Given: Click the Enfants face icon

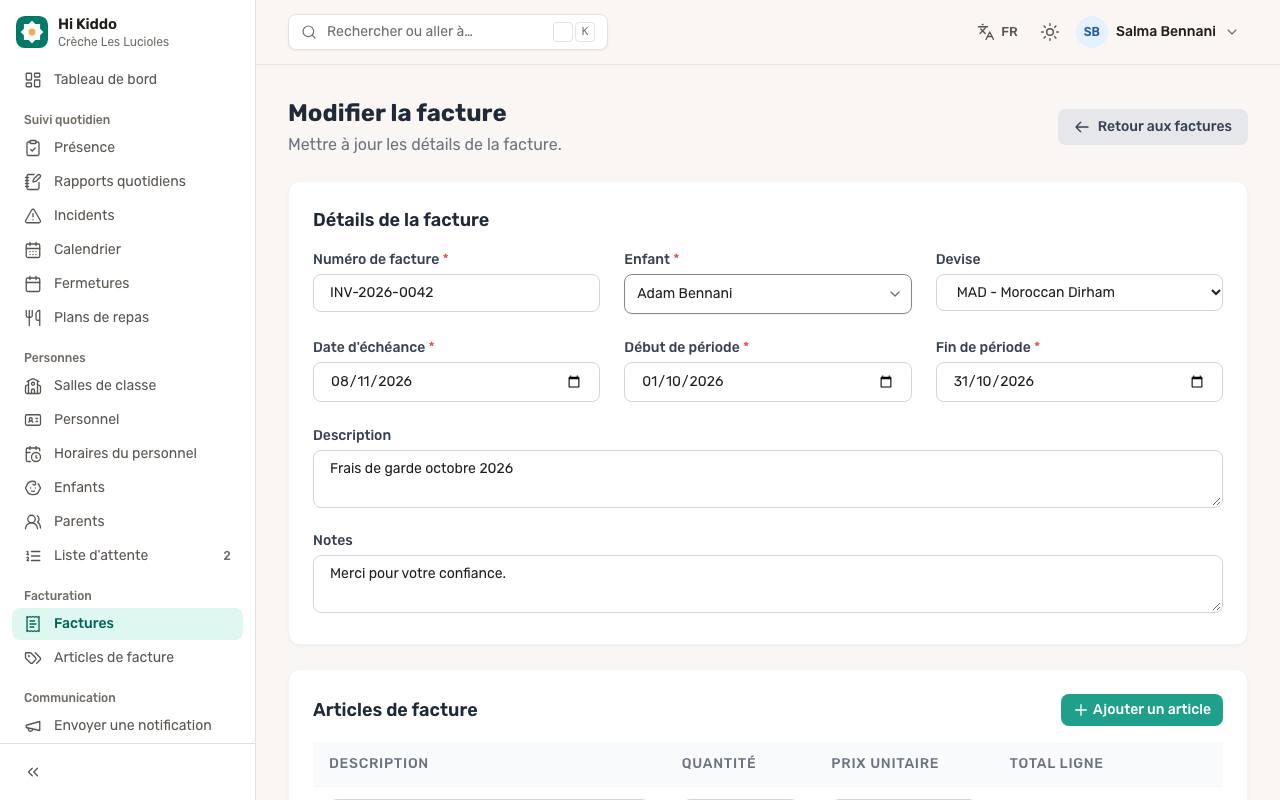Looking at the screenshot, I should pos(33,488).
